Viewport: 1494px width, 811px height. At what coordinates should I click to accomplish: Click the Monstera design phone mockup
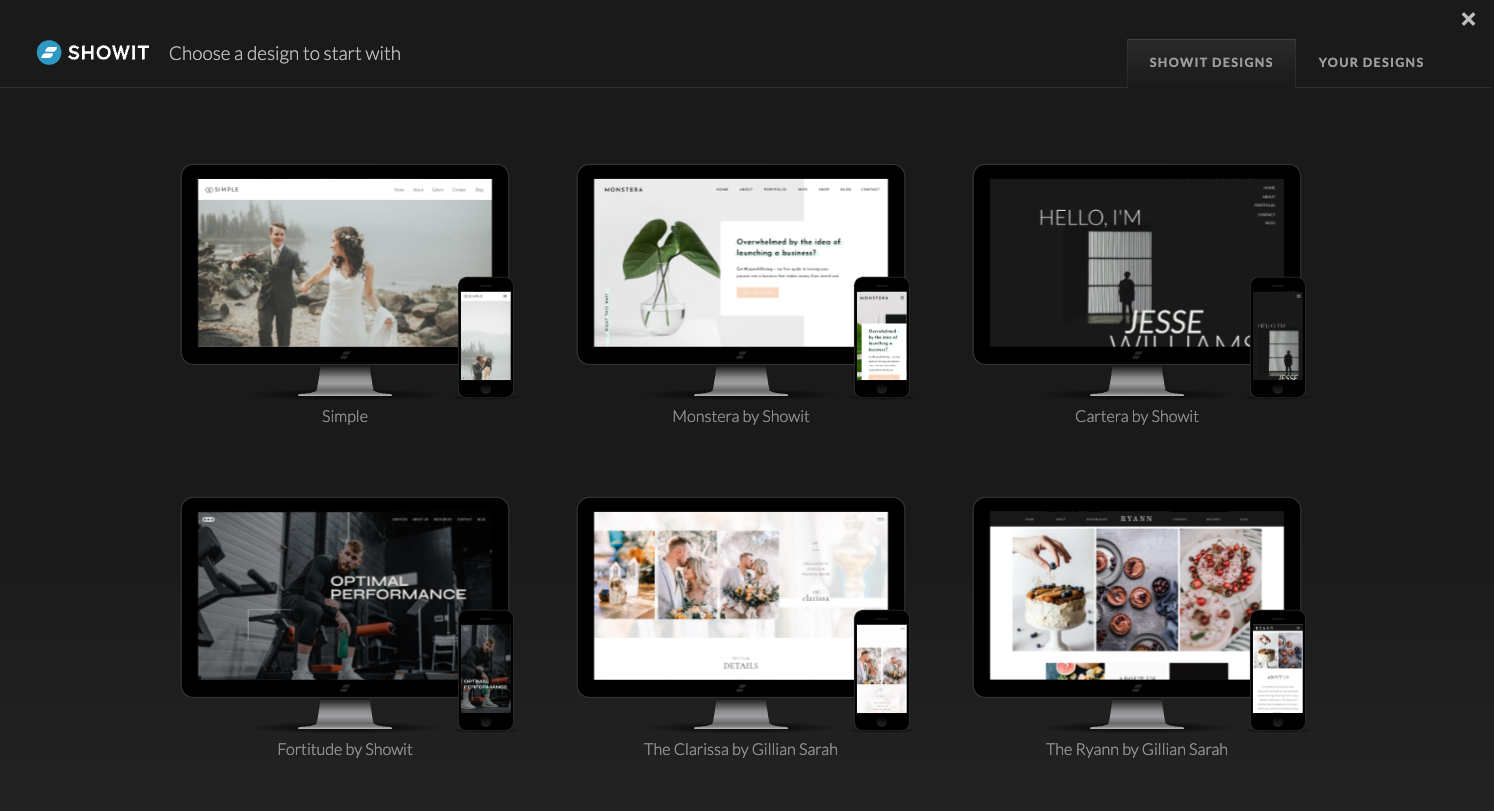[x=882, y=338]
